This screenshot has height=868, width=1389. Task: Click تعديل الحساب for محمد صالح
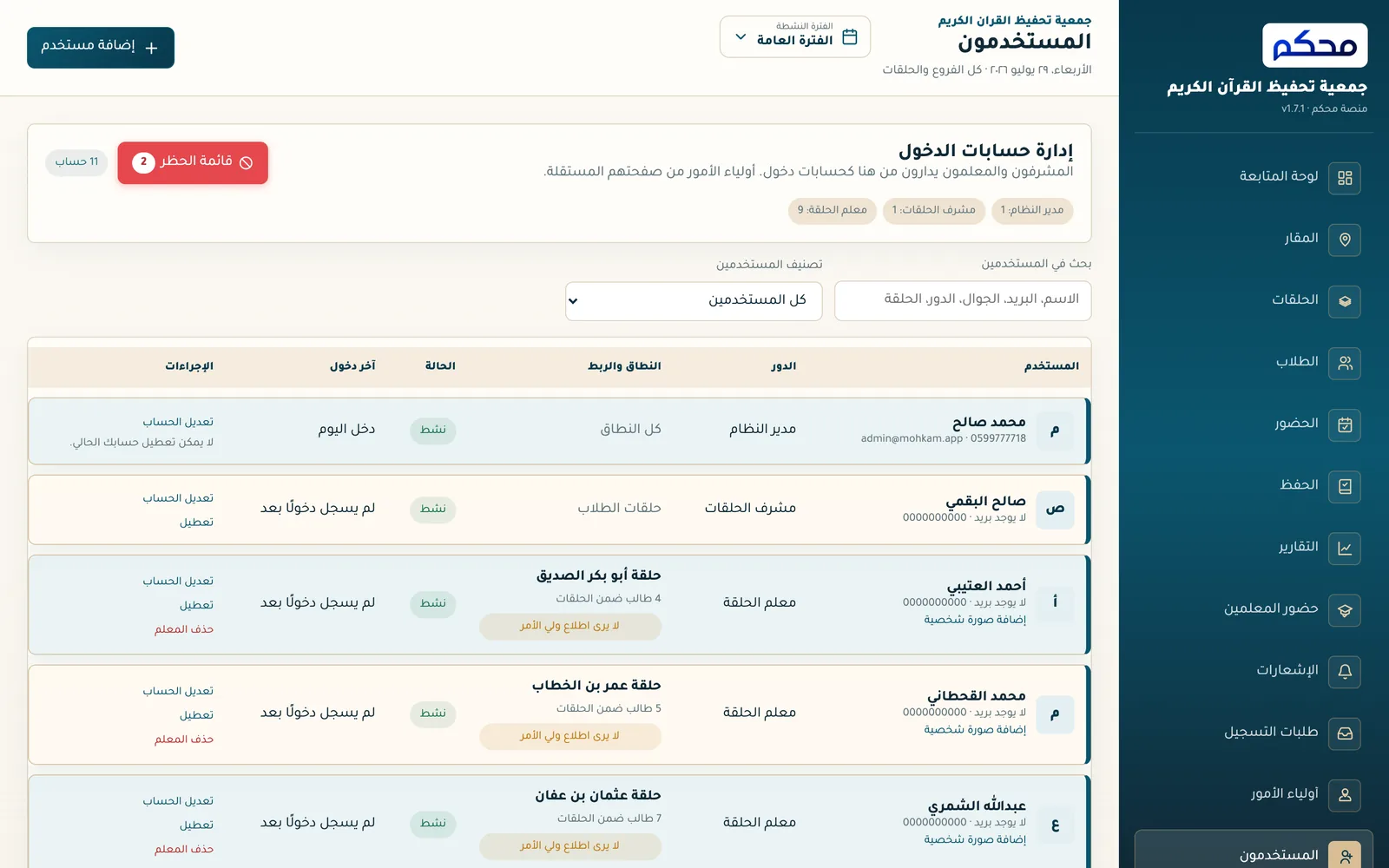pos(178,422)
